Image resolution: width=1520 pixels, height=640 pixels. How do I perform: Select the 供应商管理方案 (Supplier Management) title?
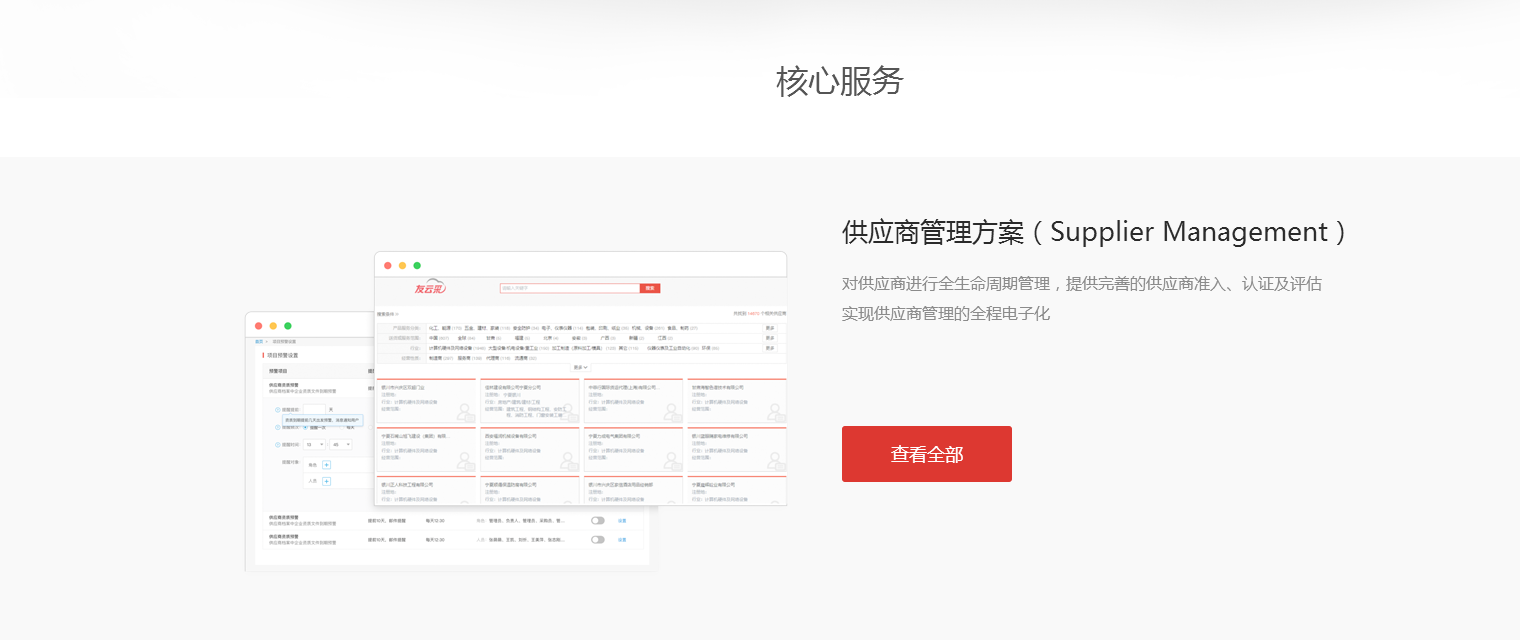coord(1096,232)
